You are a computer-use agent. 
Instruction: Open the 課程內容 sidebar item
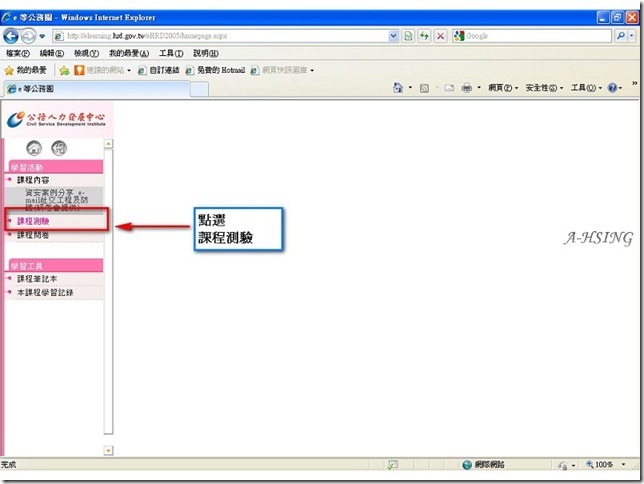point(33,180)
